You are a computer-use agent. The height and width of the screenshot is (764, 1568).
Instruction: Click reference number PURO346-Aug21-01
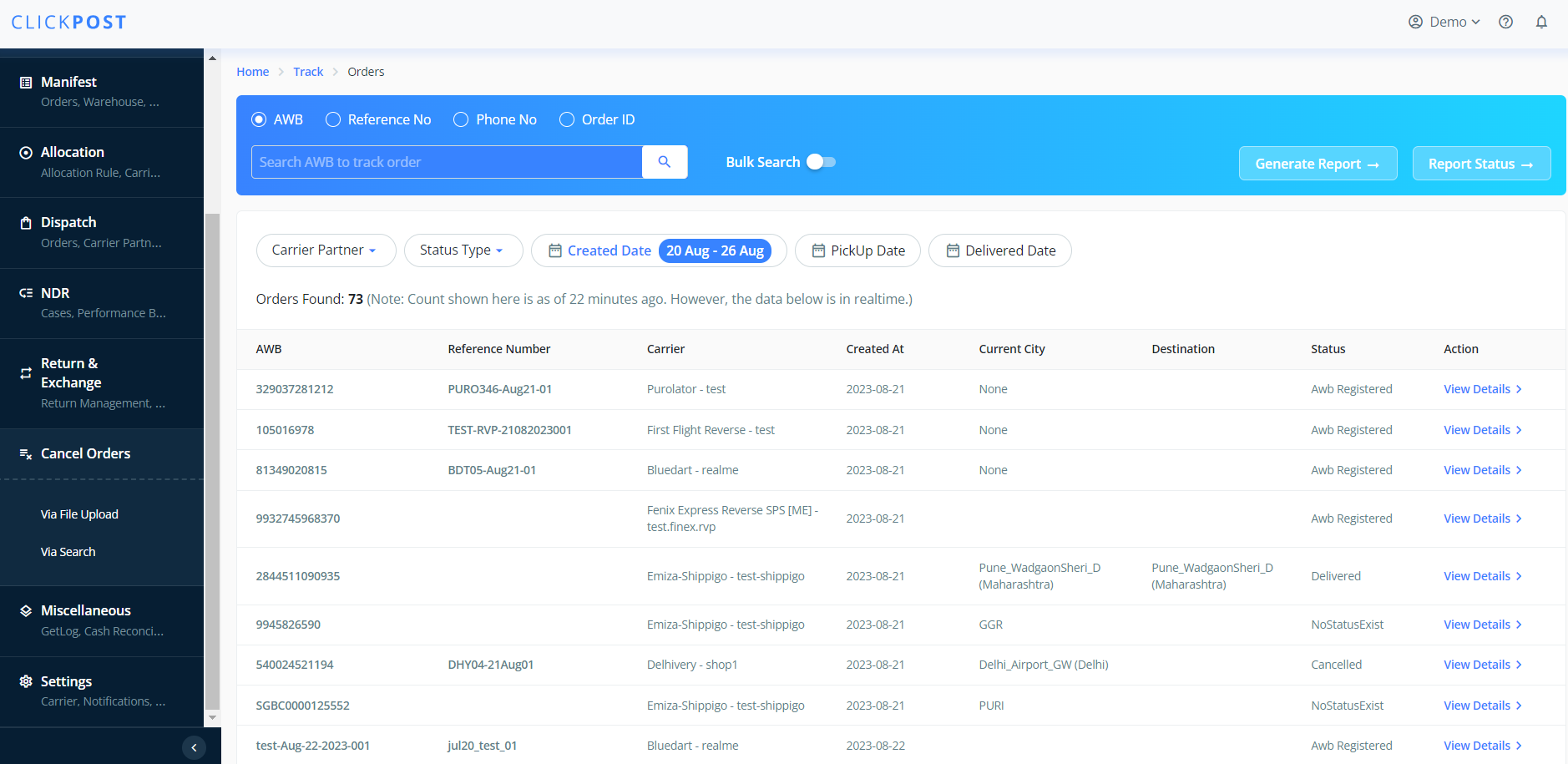(499, 389)
